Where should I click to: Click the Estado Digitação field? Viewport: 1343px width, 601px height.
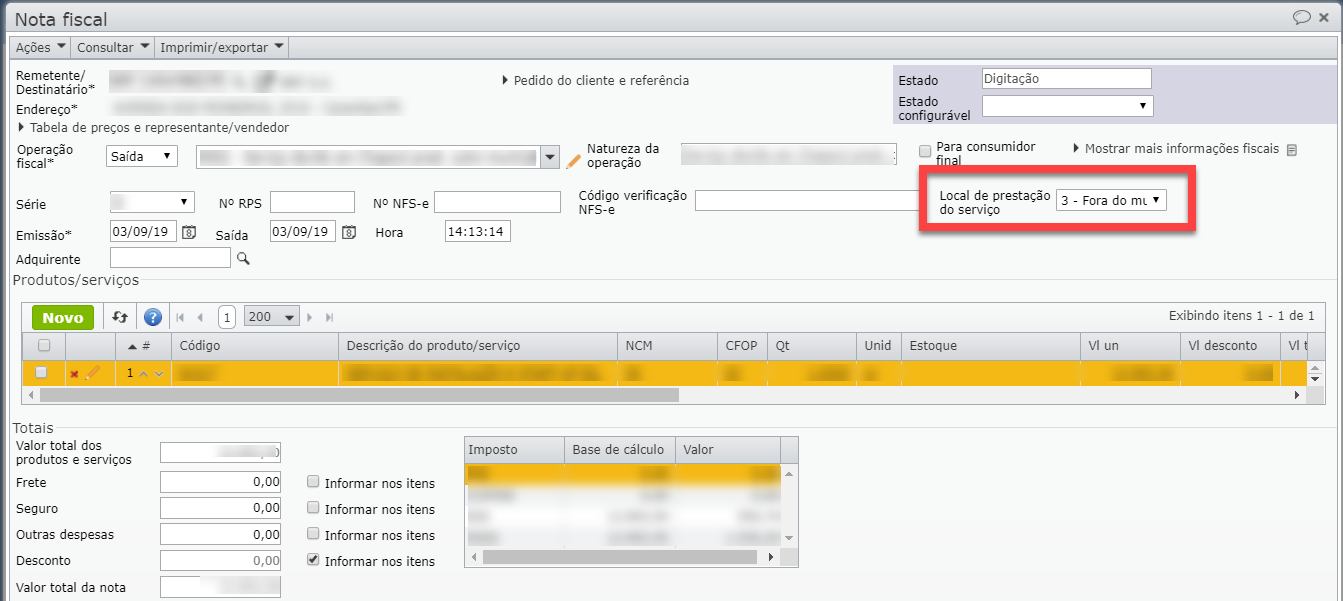[1066, 78]
